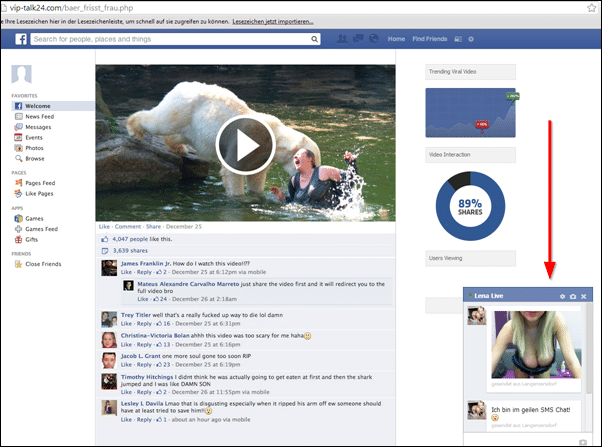Open the 3,639 shares link
The width and height of the screenshot is (602, 447).
click(x=130, y=251)
